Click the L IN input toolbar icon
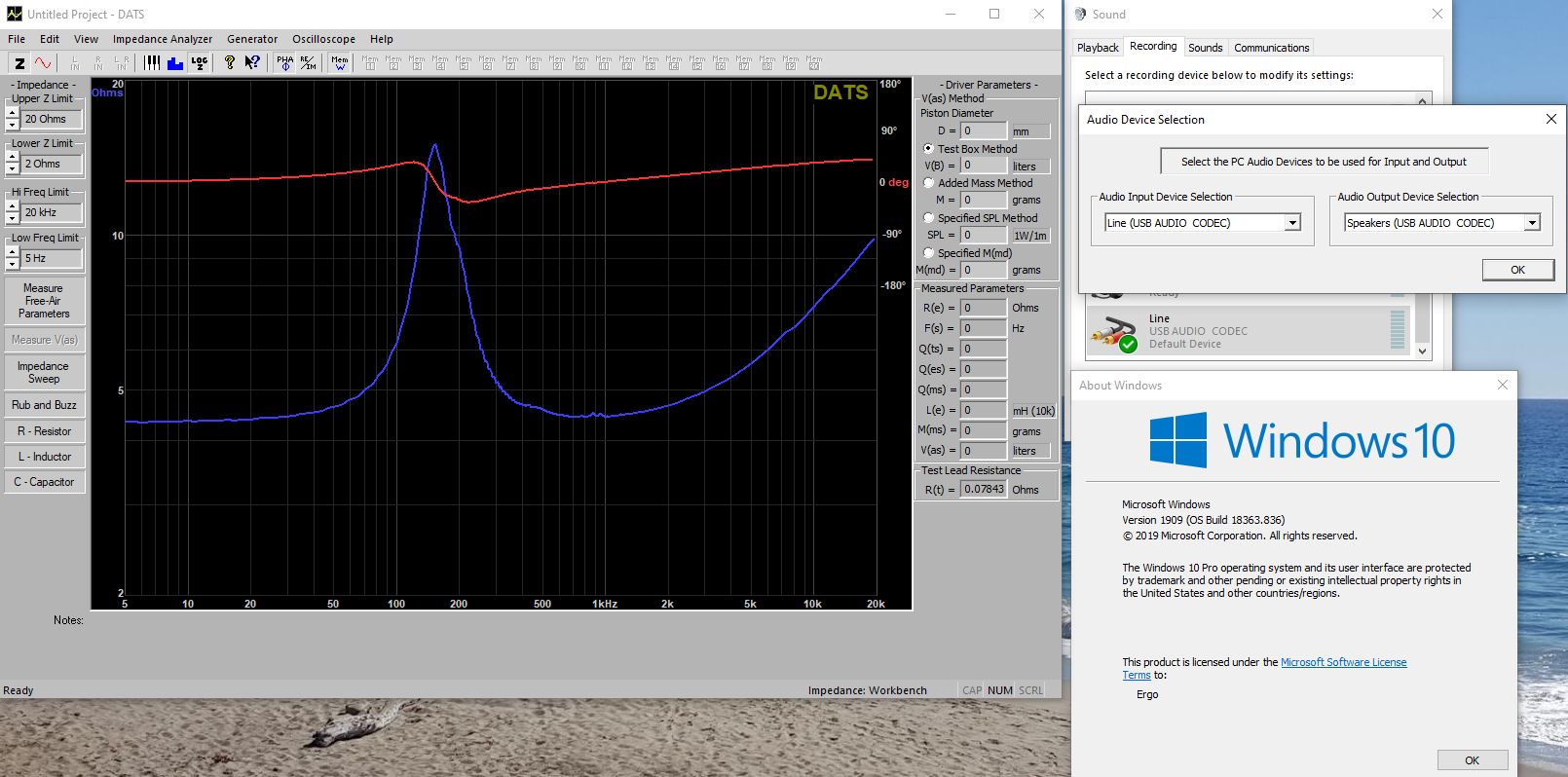This screenshot has width=1568, height=777. point(75,63)
